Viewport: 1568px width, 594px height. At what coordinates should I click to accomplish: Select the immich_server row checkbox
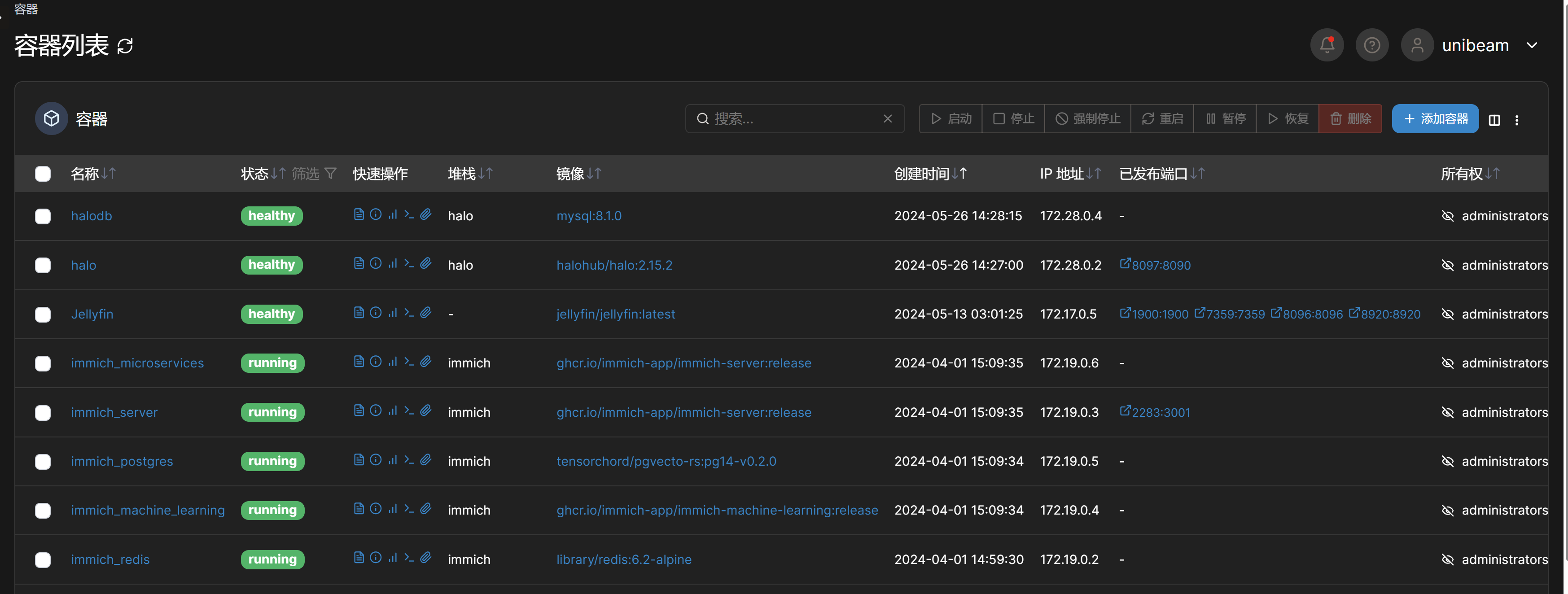[43, 413]
